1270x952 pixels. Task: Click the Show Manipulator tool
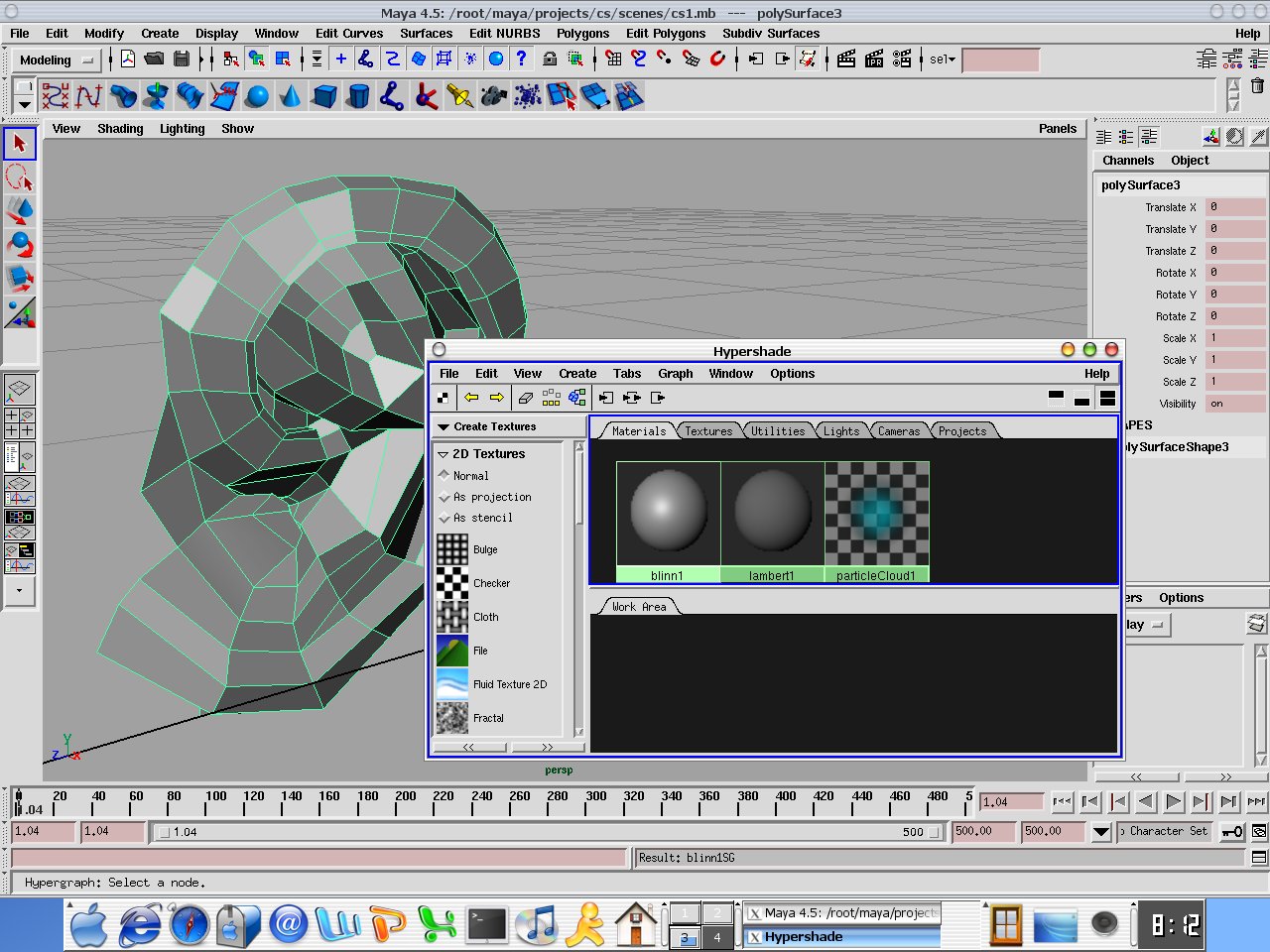20,312
